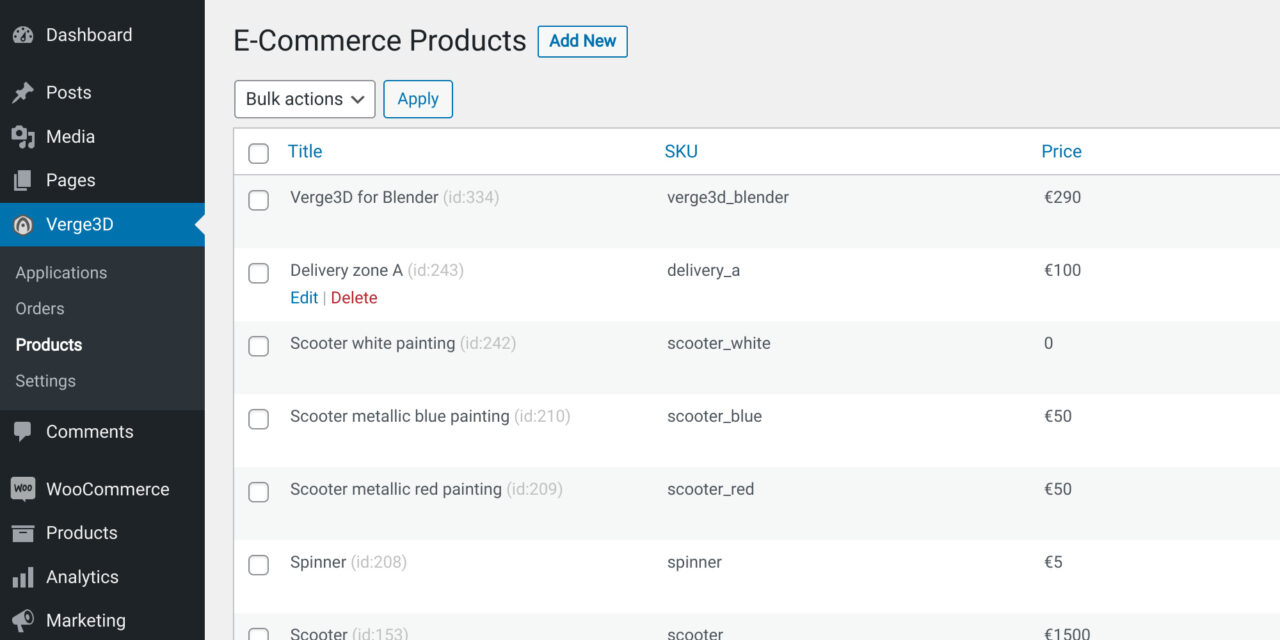
Task: Click the spinner SKU cell
Action: tap(694, 563)
